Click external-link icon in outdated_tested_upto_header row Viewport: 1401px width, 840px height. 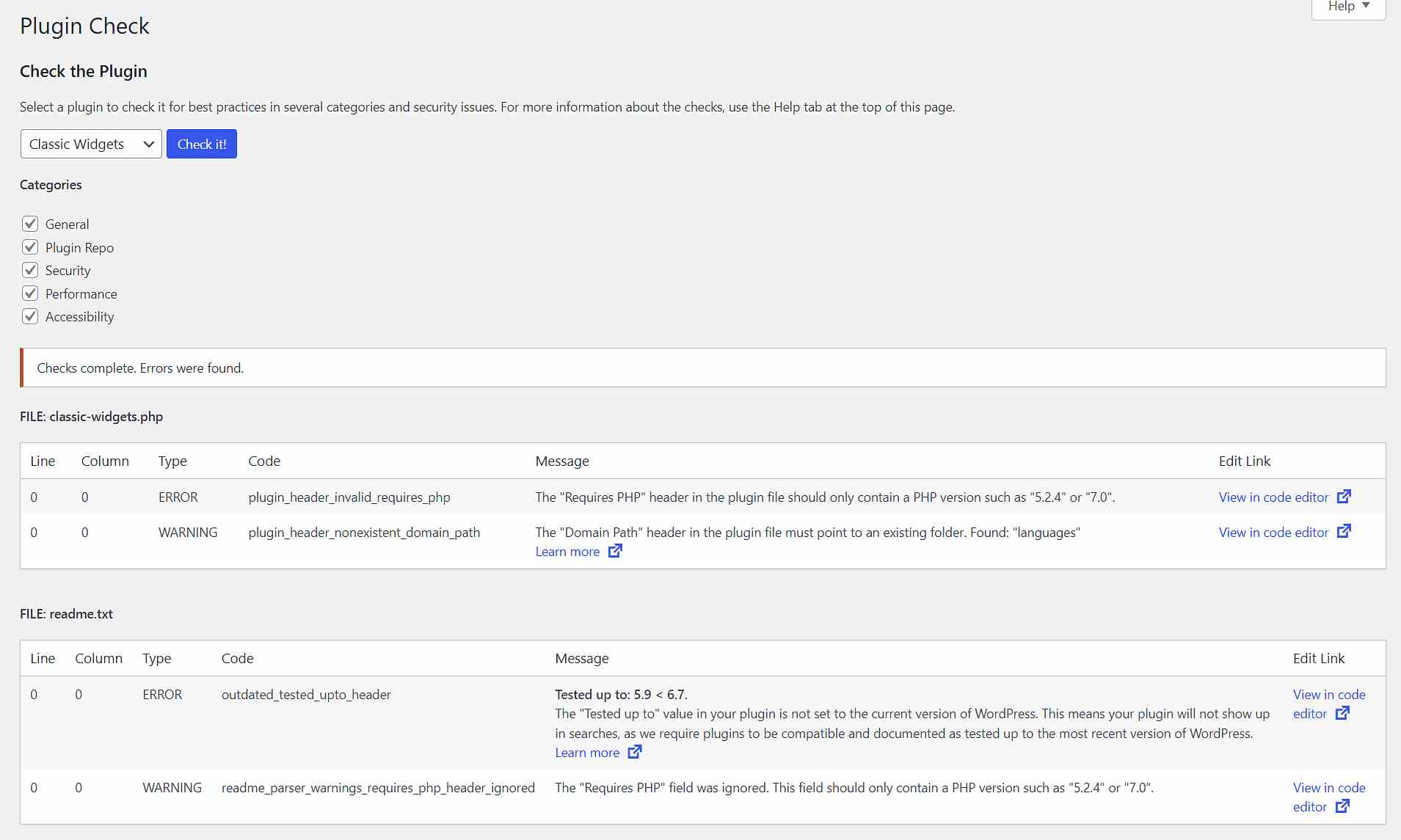(1342, 713)
